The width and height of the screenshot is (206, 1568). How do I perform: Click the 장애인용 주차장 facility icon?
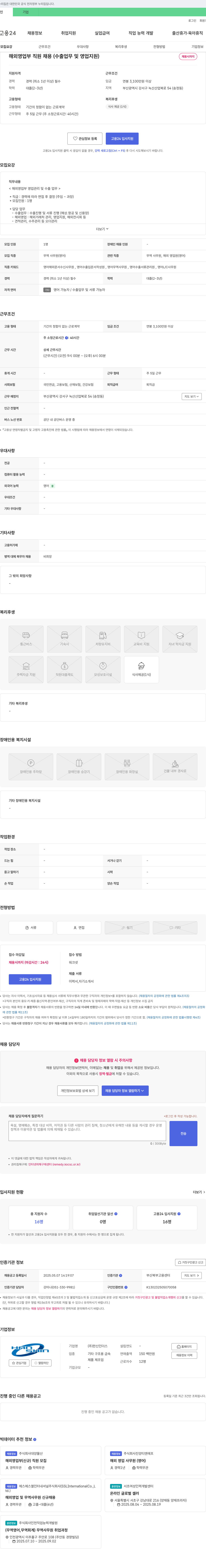pos(31,767)
